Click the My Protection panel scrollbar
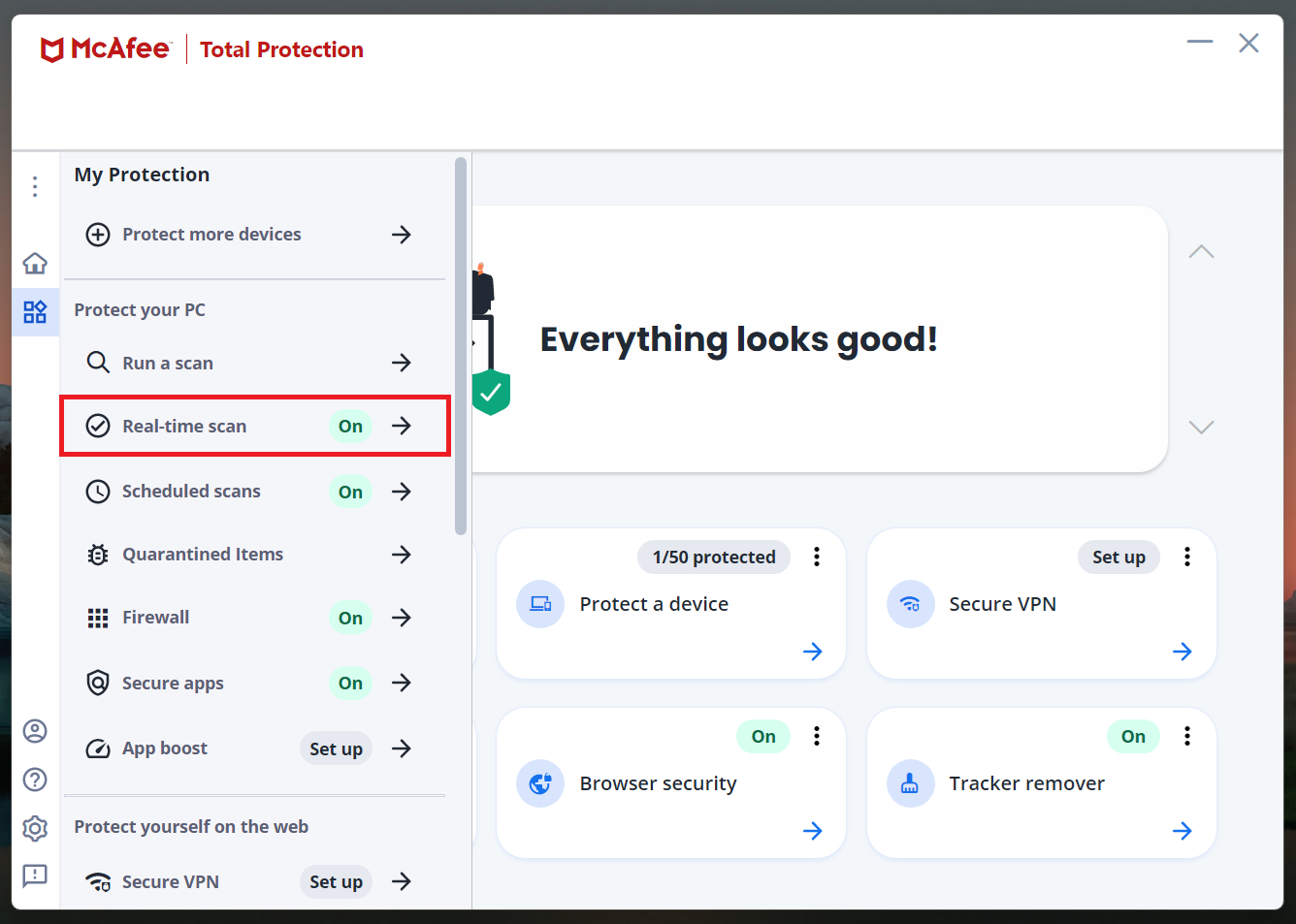This screenshot has width=1296, height=924. pos(461,346)
